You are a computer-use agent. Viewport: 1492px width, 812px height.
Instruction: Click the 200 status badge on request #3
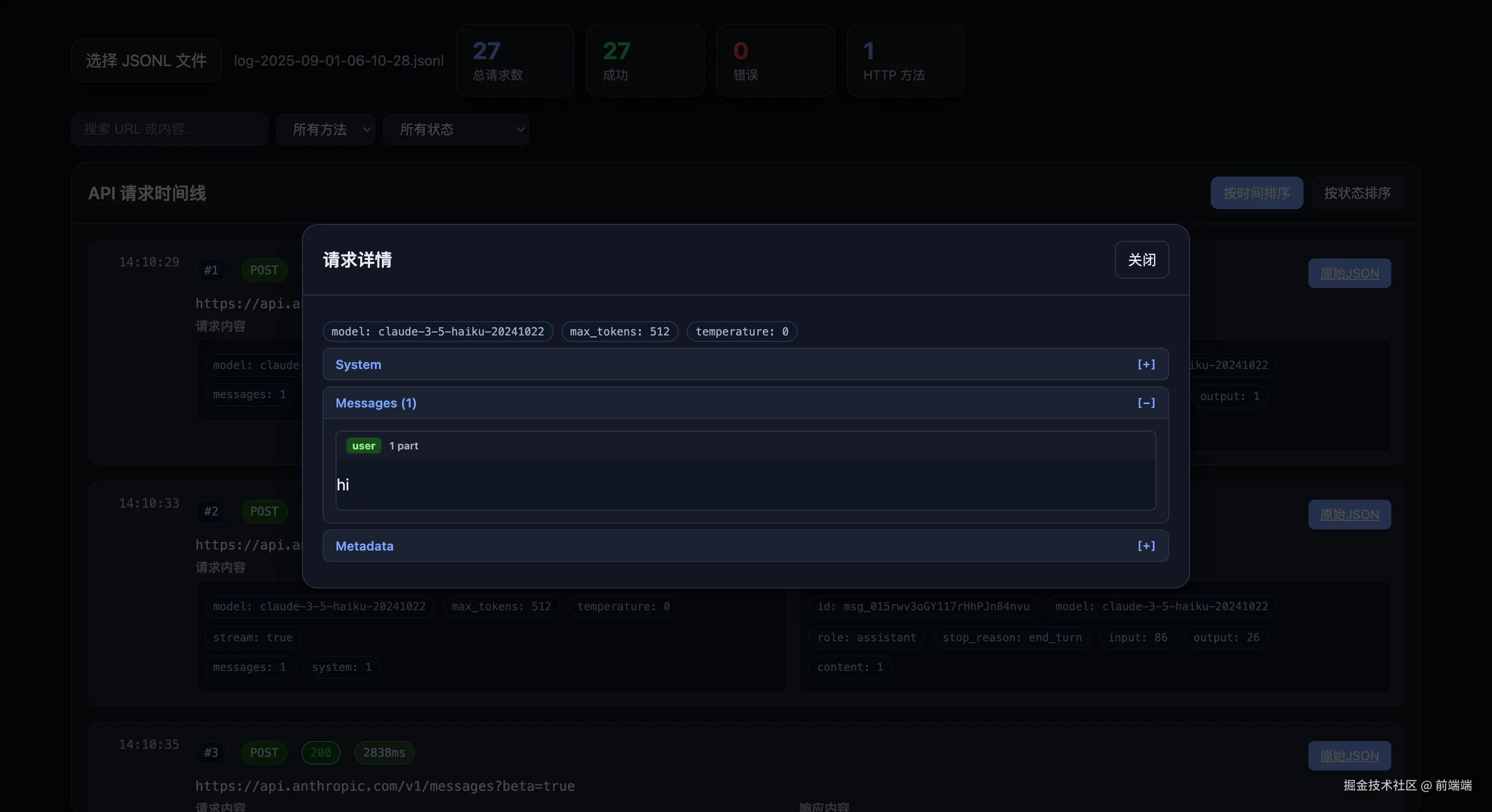(321, 752)
